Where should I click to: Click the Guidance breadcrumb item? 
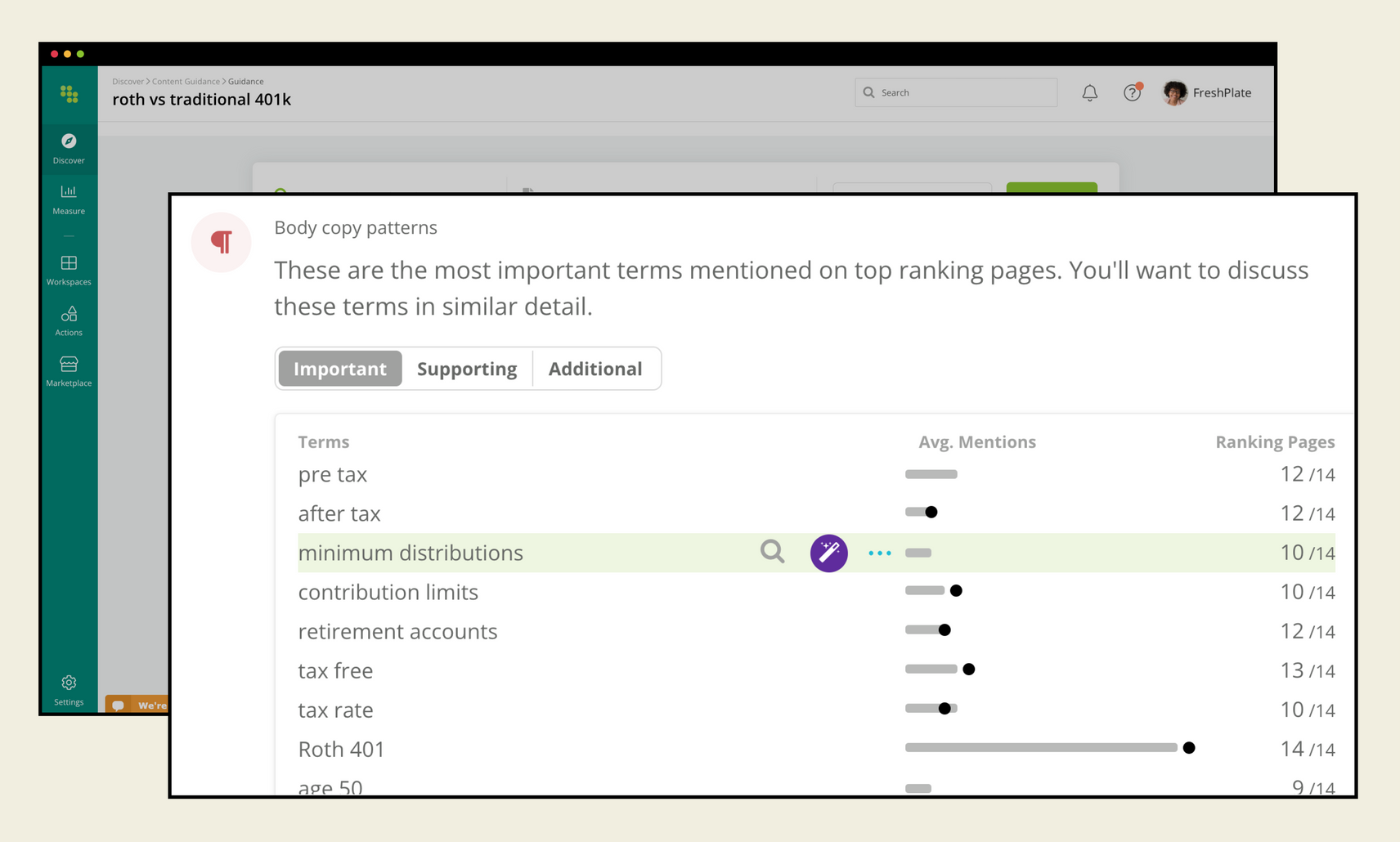pos(245,82)
